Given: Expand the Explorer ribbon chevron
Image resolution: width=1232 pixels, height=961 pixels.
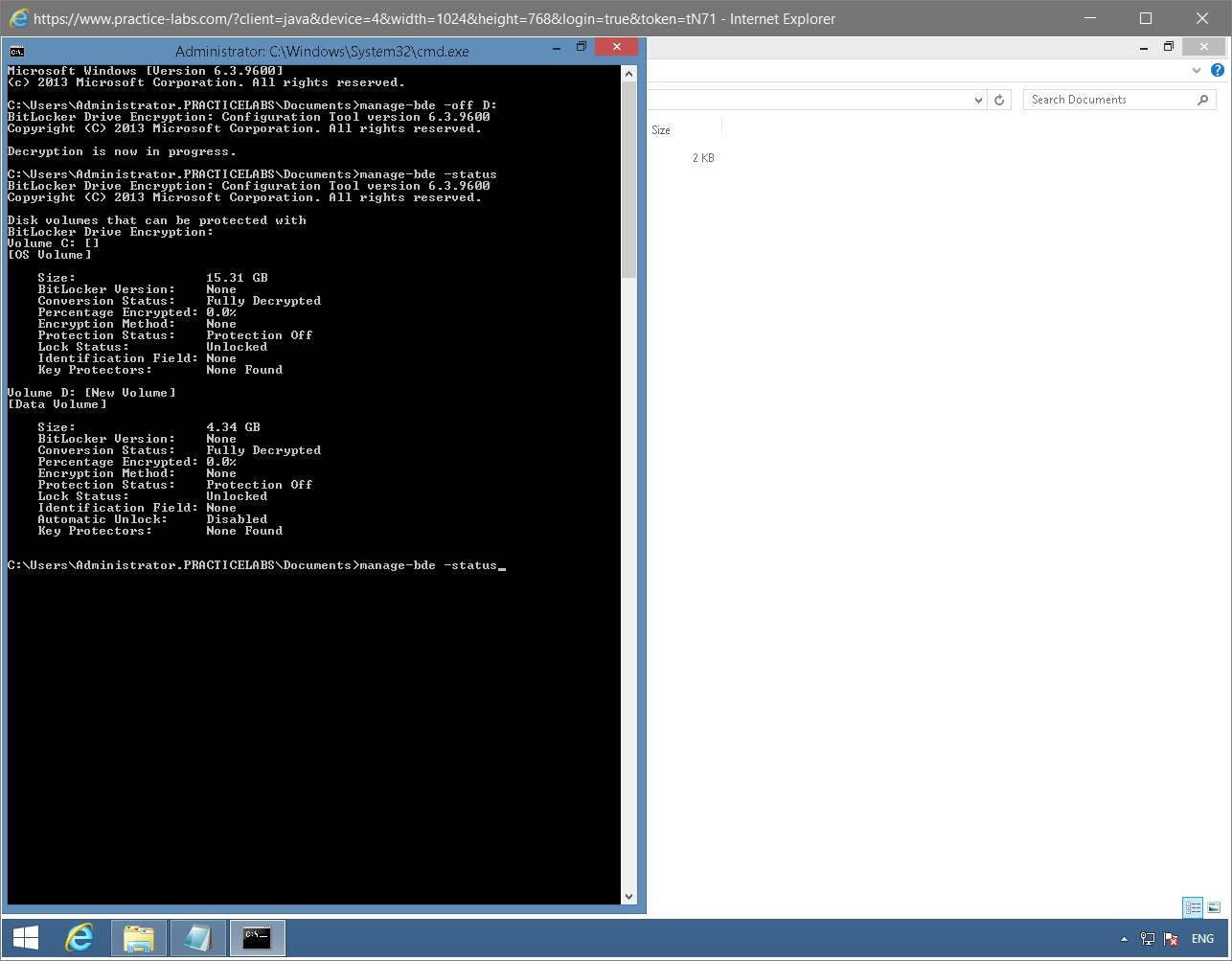Looking at the screenshot, I should [x=1196, y=70].
